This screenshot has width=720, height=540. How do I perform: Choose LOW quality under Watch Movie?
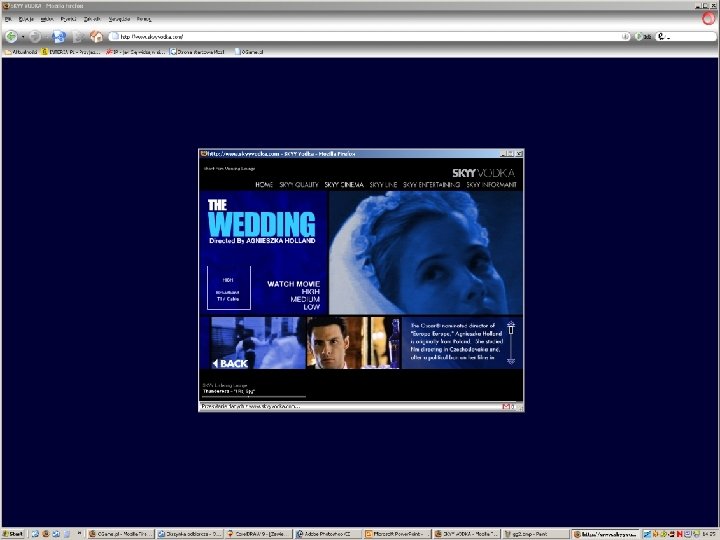pos(312,307)
